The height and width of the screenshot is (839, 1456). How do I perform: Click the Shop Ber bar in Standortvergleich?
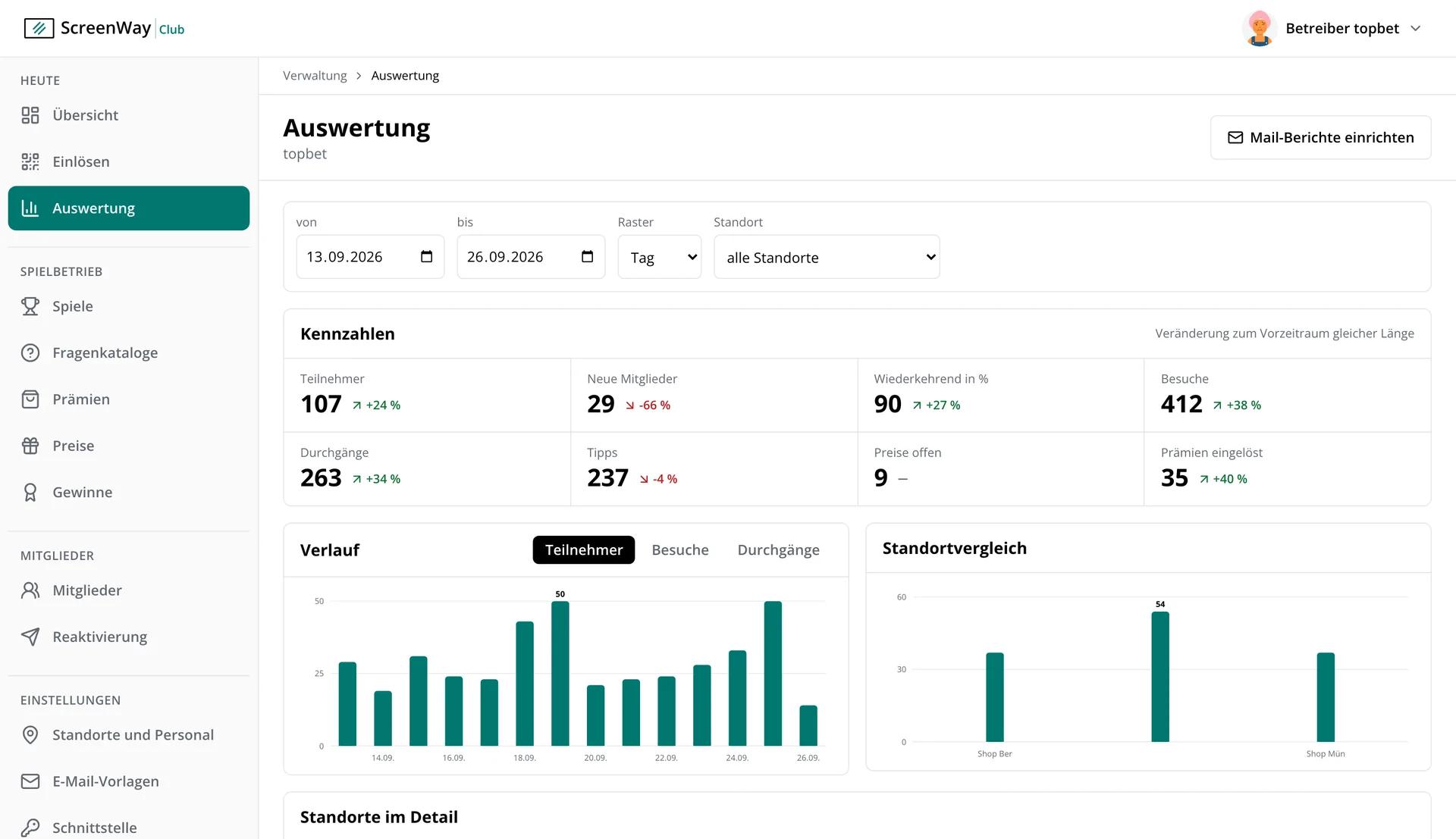point(995,697)
